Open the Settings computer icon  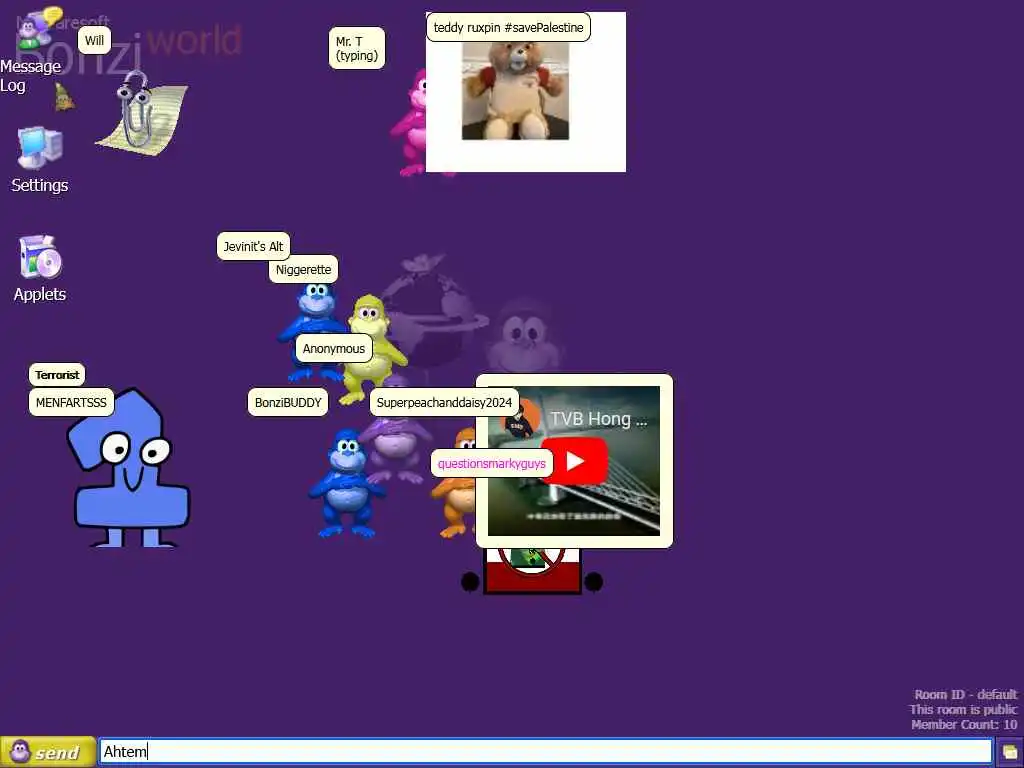(40, 148)
